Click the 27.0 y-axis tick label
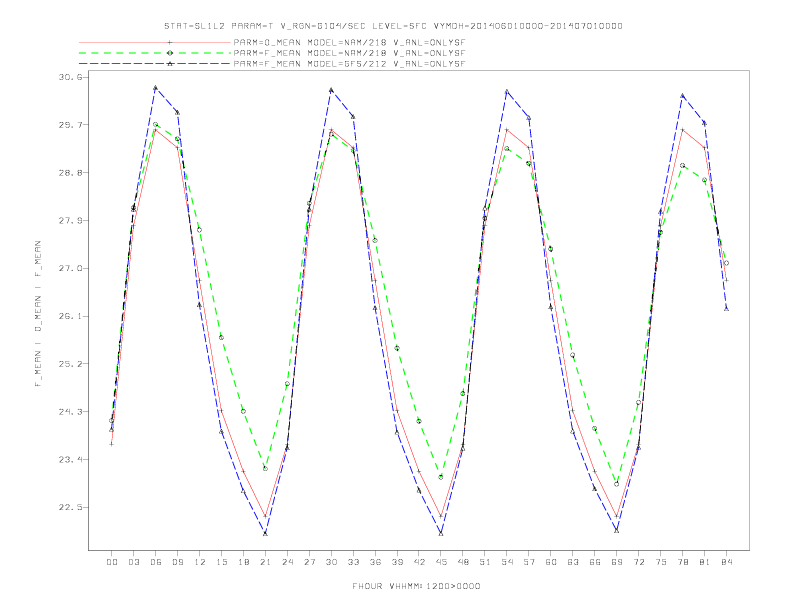The image size is (792, 612). tap(71, 269)
